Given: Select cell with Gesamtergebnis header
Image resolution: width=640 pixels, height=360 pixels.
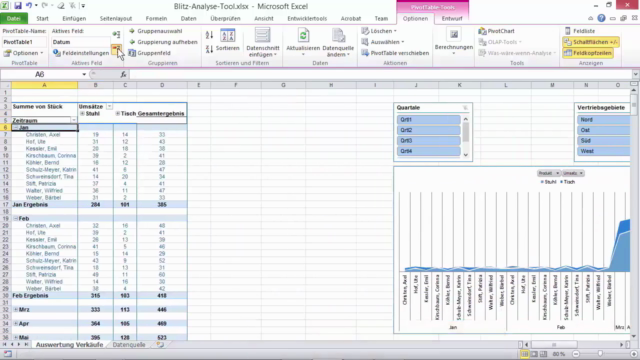Looking at the screenshot, I should pos(161,113).
